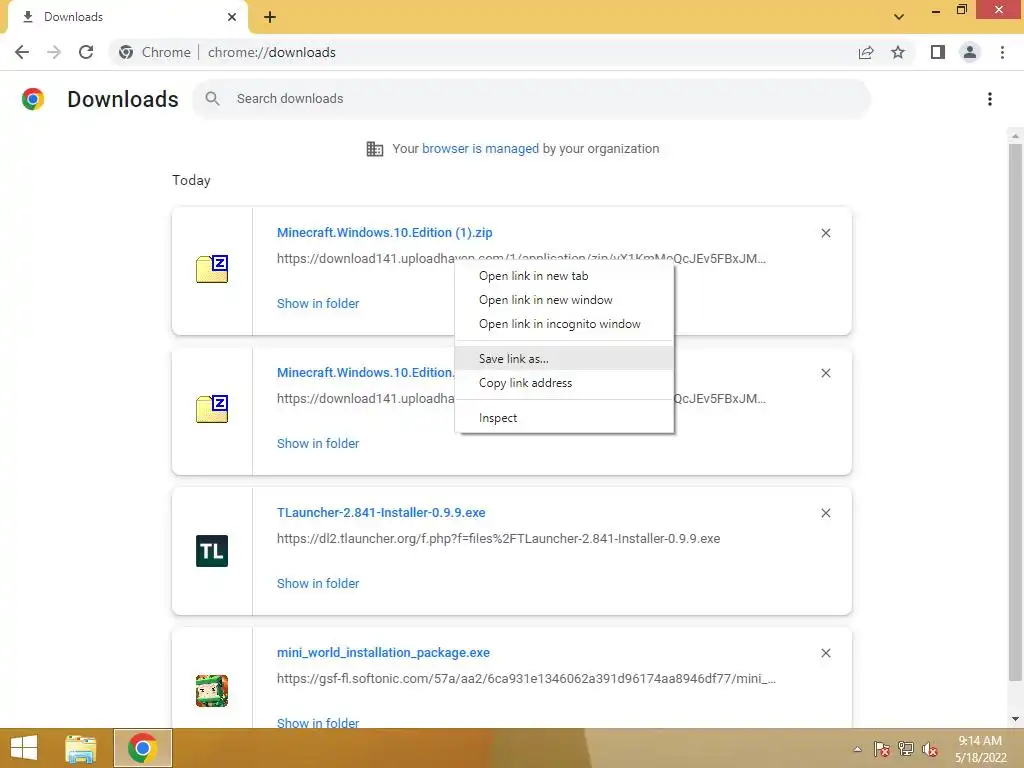Image resolution: width=1024 pixels, height=768 pixels.
Task: Click the scrollbar up arrow
Action: coord(1015,136)
